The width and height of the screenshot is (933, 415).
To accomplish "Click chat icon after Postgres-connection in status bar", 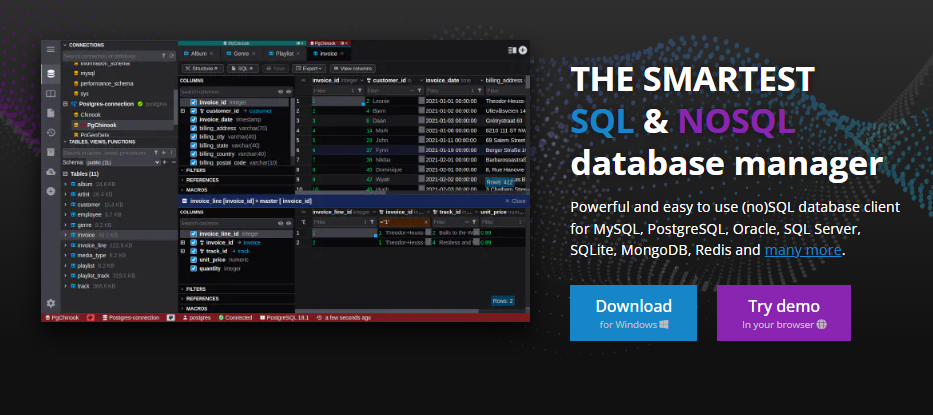I will point(170,318).
